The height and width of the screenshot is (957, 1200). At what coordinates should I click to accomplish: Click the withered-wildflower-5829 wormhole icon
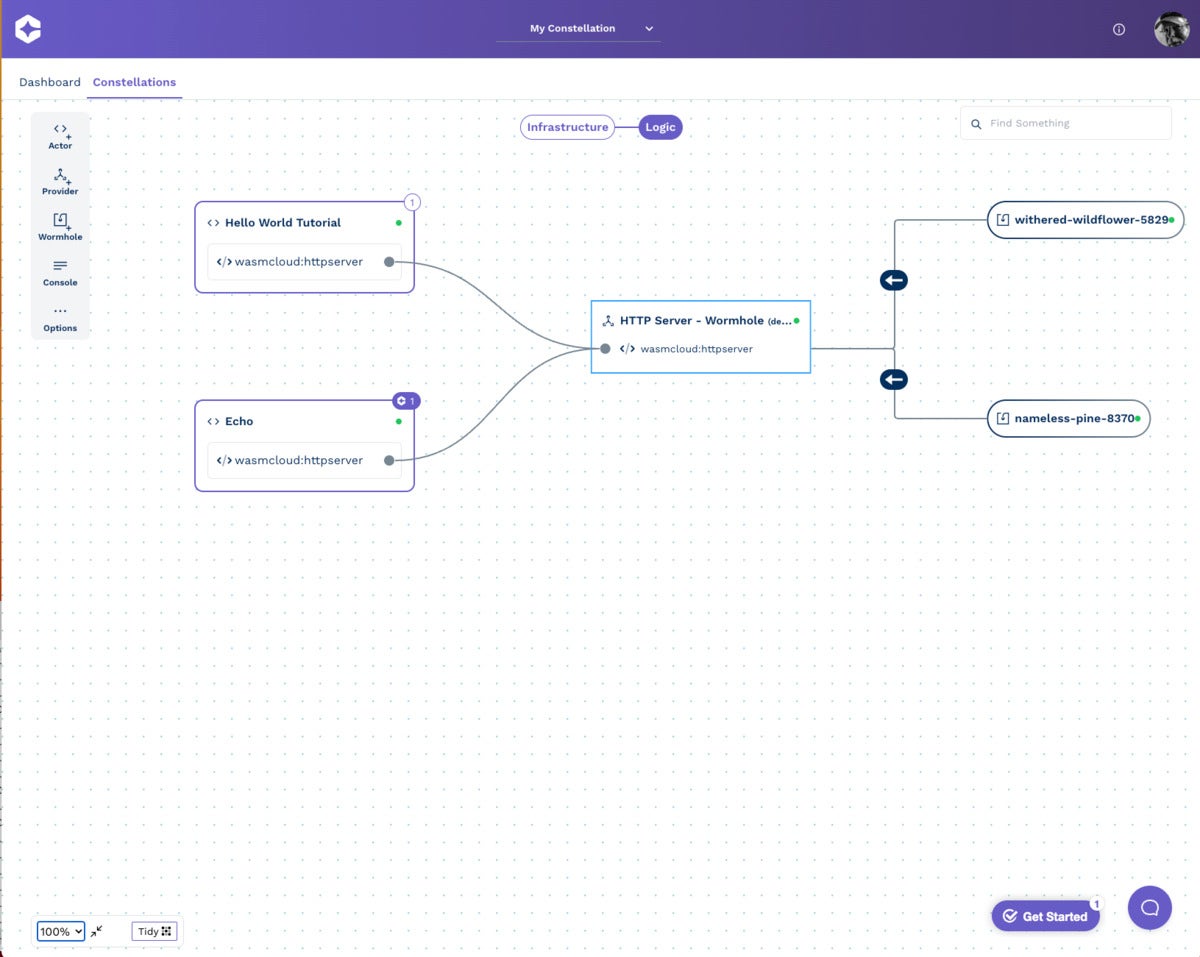click(x=1003, y=220)
